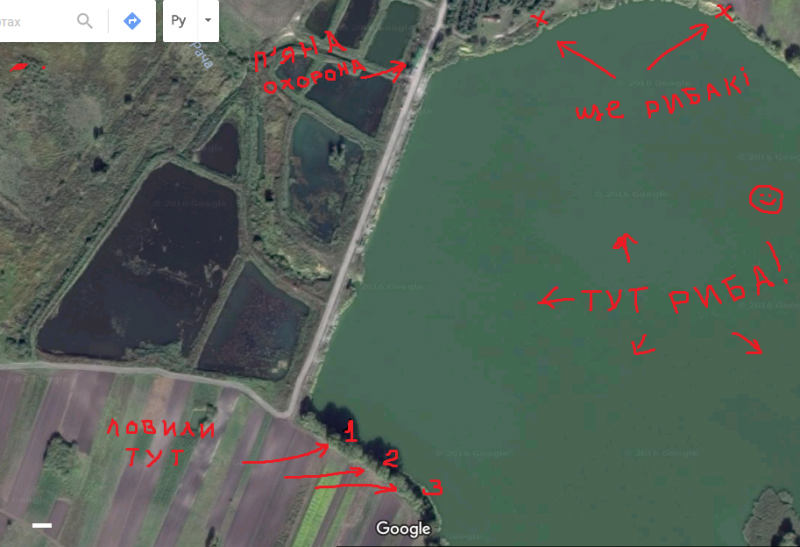Click the upward red arrow above 'ТУТ'
Screen dimensions: 800x547
pos(626,247)
